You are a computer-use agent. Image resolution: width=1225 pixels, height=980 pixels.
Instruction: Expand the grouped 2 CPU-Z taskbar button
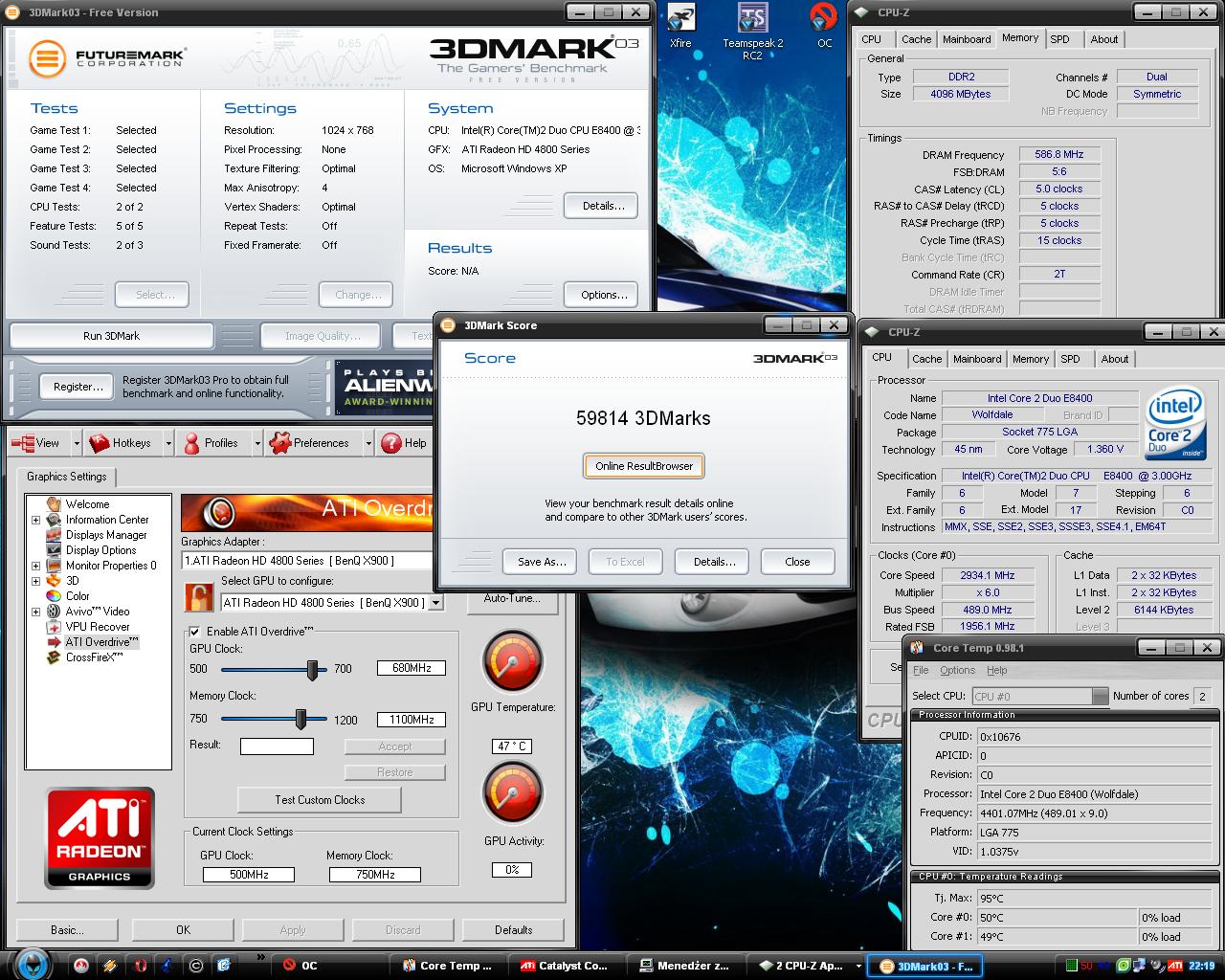click(x=858, y=966)
